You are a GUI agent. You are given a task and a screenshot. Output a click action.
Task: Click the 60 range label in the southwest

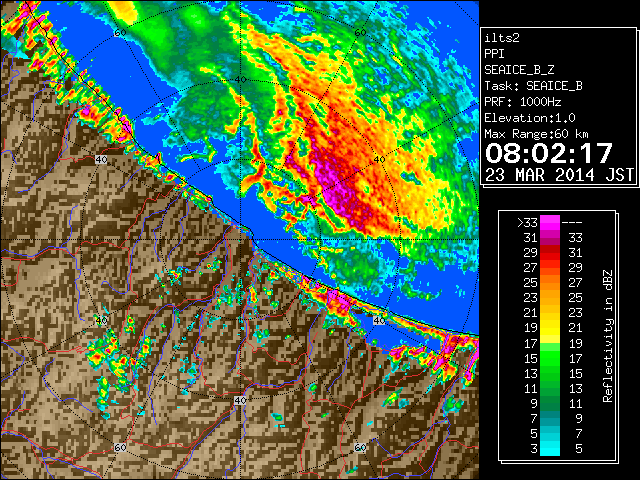(x=120, y=447)
